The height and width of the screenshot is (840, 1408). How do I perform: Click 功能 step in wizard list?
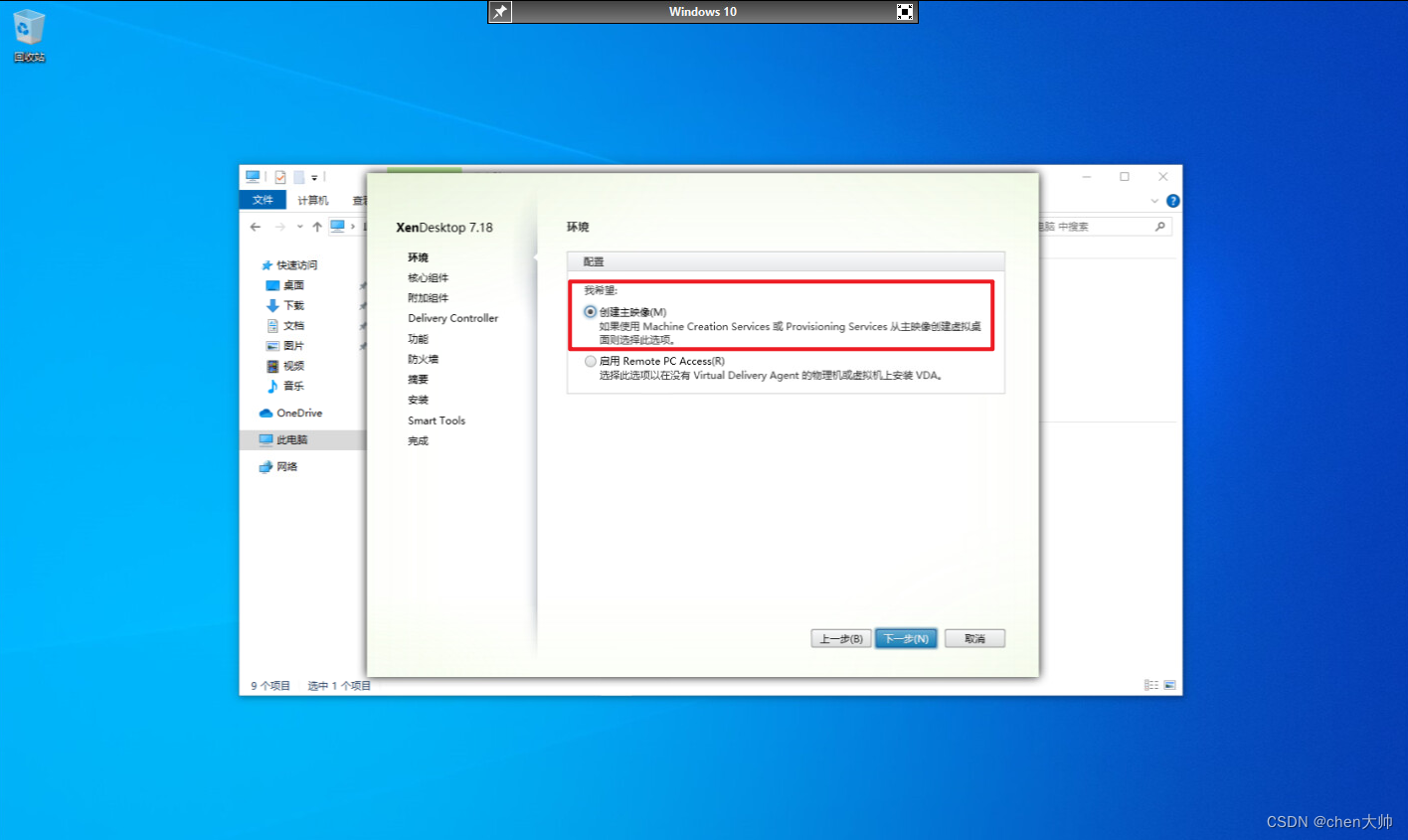[x=418, y=339]
